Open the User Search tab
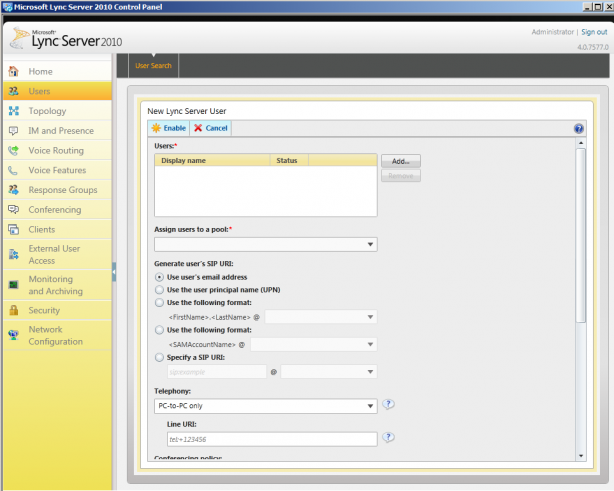The width and height of the screenshot is (614, 491). click(154, 66)
